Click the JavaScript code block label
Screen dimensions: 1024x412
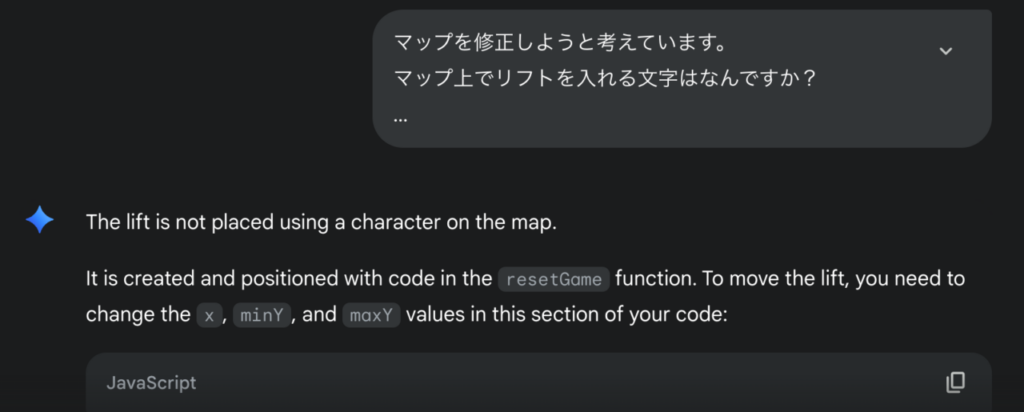151,383
